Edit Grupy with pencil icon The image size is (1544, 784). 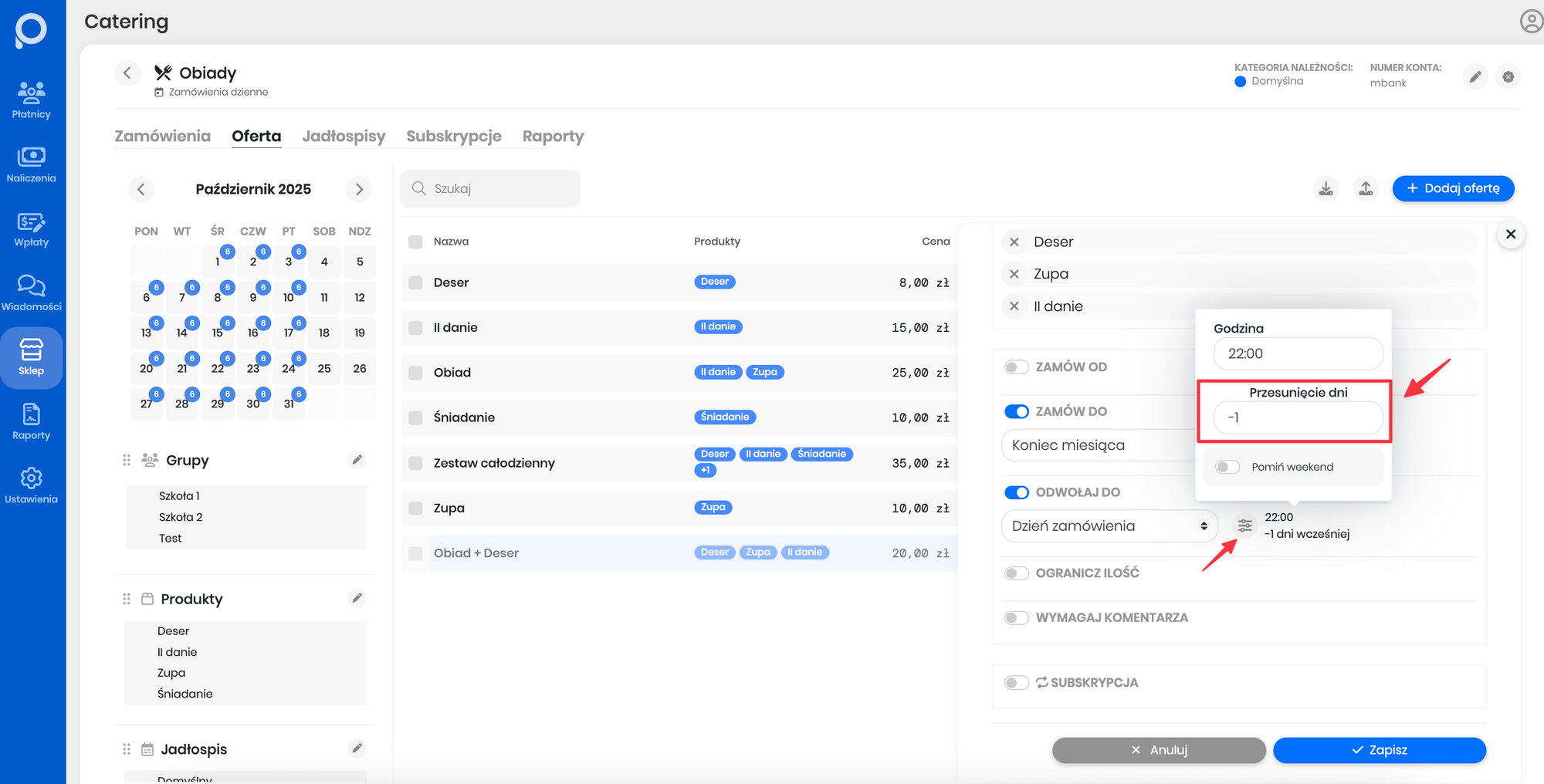(x=357, y=460)
